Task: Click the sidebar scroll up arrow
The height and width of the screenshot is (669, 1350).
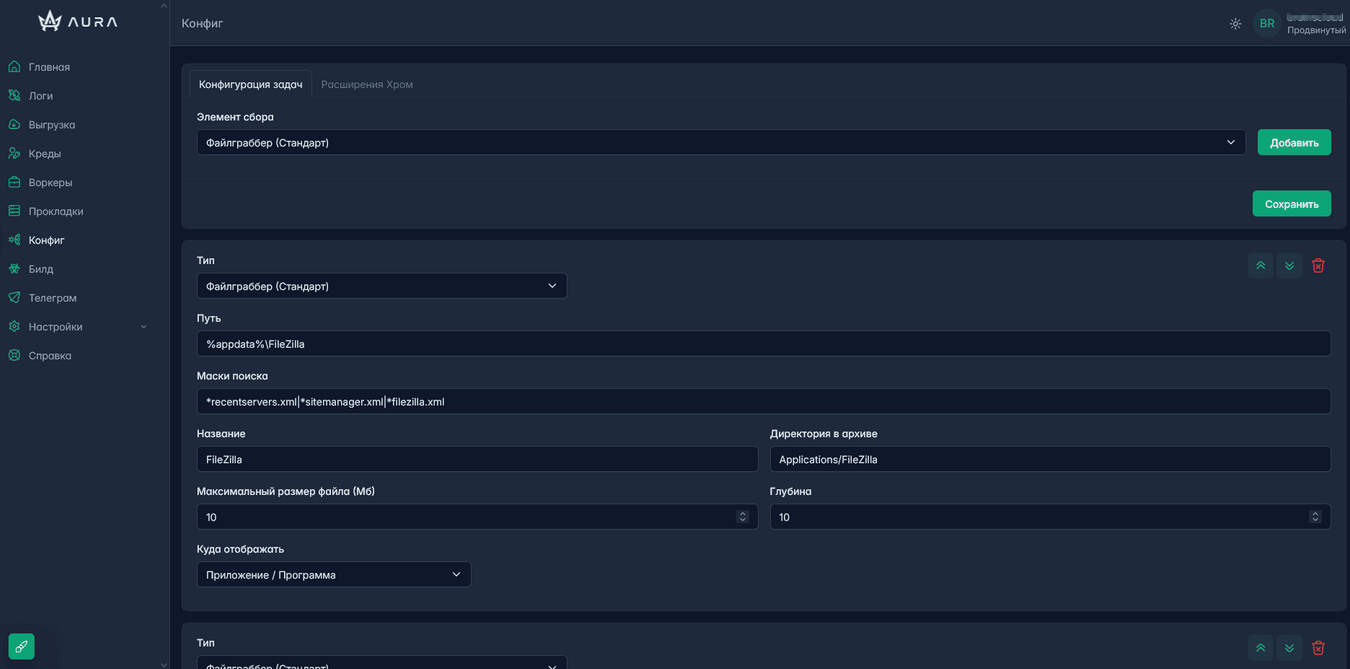Action: 164,5
